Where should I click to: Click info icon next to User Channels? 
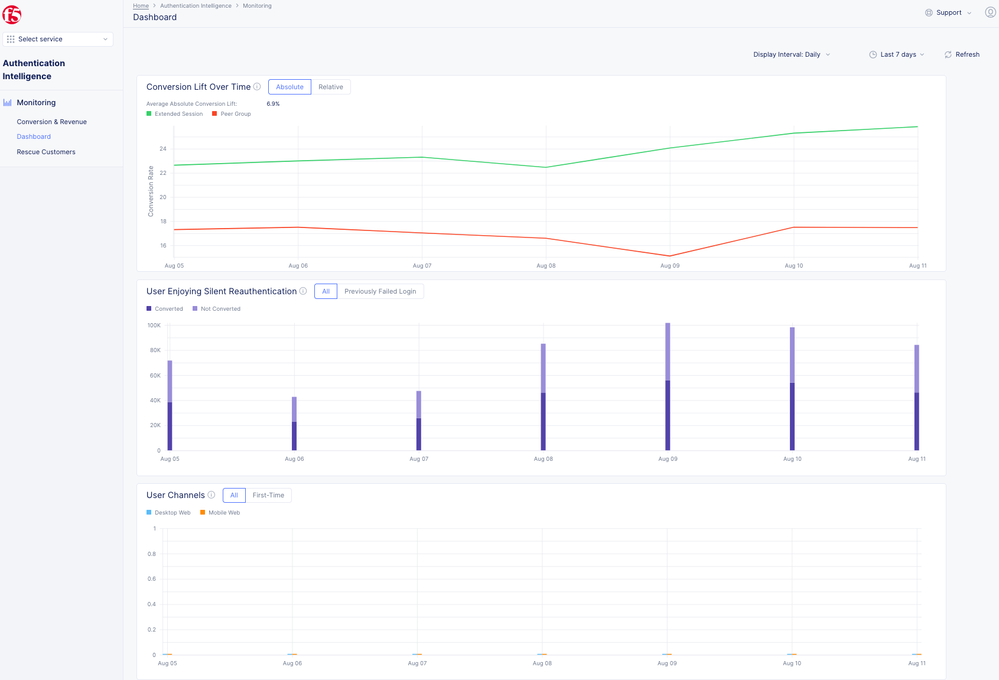pyautogui.click(x=211, y=495)
